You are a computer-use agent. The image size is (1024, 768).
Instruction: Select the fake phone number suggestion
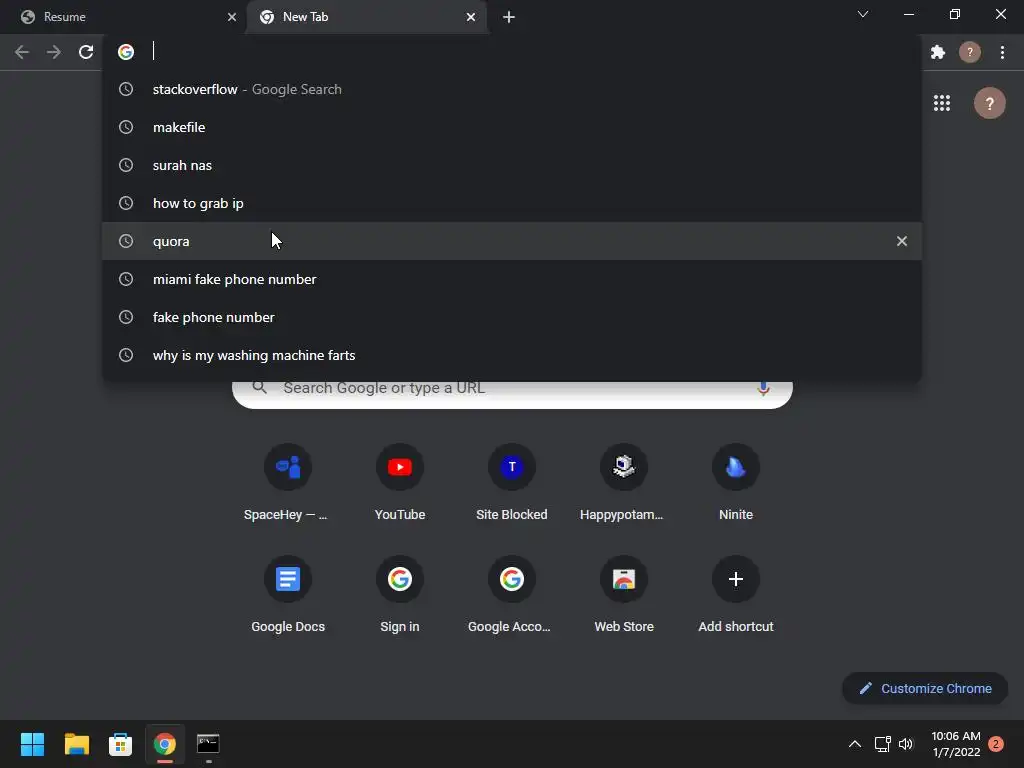(x=512, y=317)
